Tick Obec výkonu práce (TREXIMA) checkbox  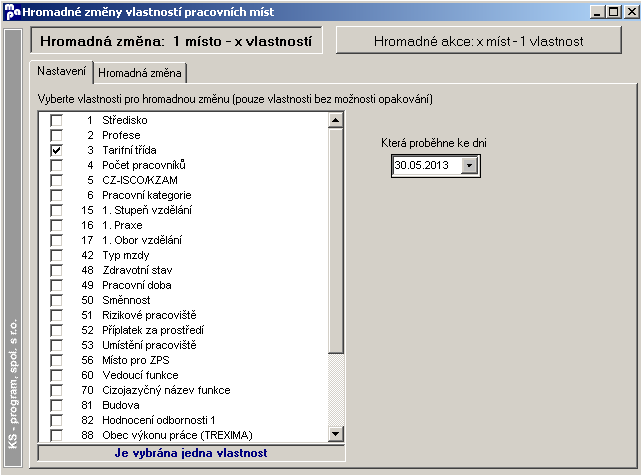pos(56,435)
